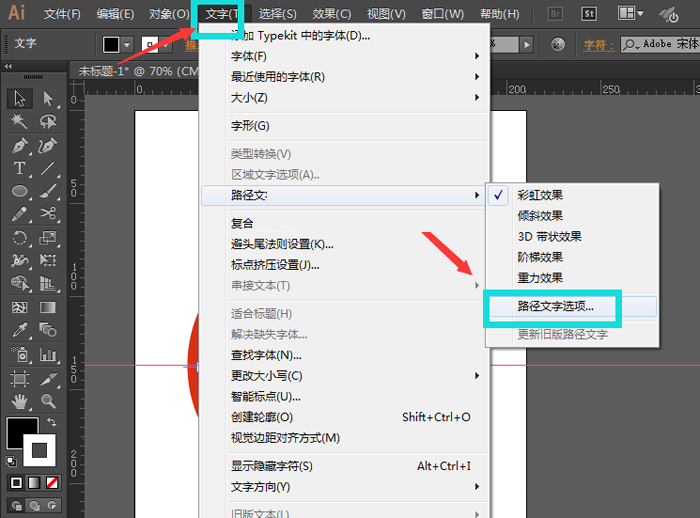Choose 重力效果 path text effect
This screenshot has width=700, height=518.
[573, 278]
